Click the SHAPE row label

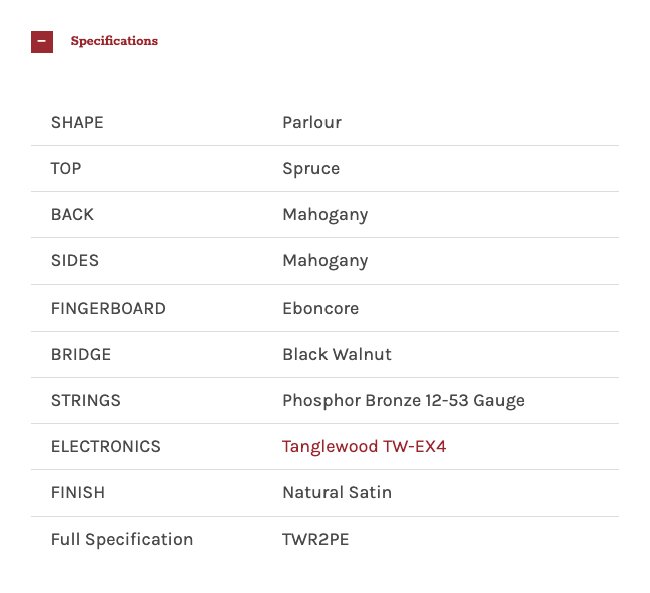click(77, 123)
